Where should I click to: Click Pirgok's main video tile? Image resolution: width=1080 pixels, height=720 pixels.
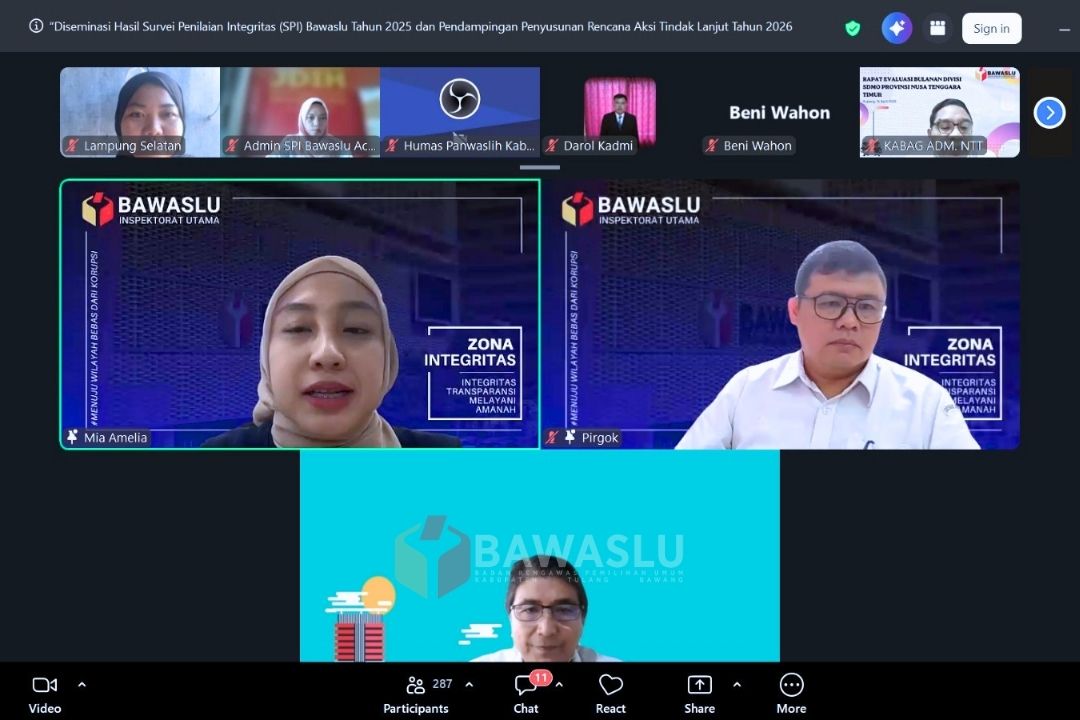[x=780, y=314]
